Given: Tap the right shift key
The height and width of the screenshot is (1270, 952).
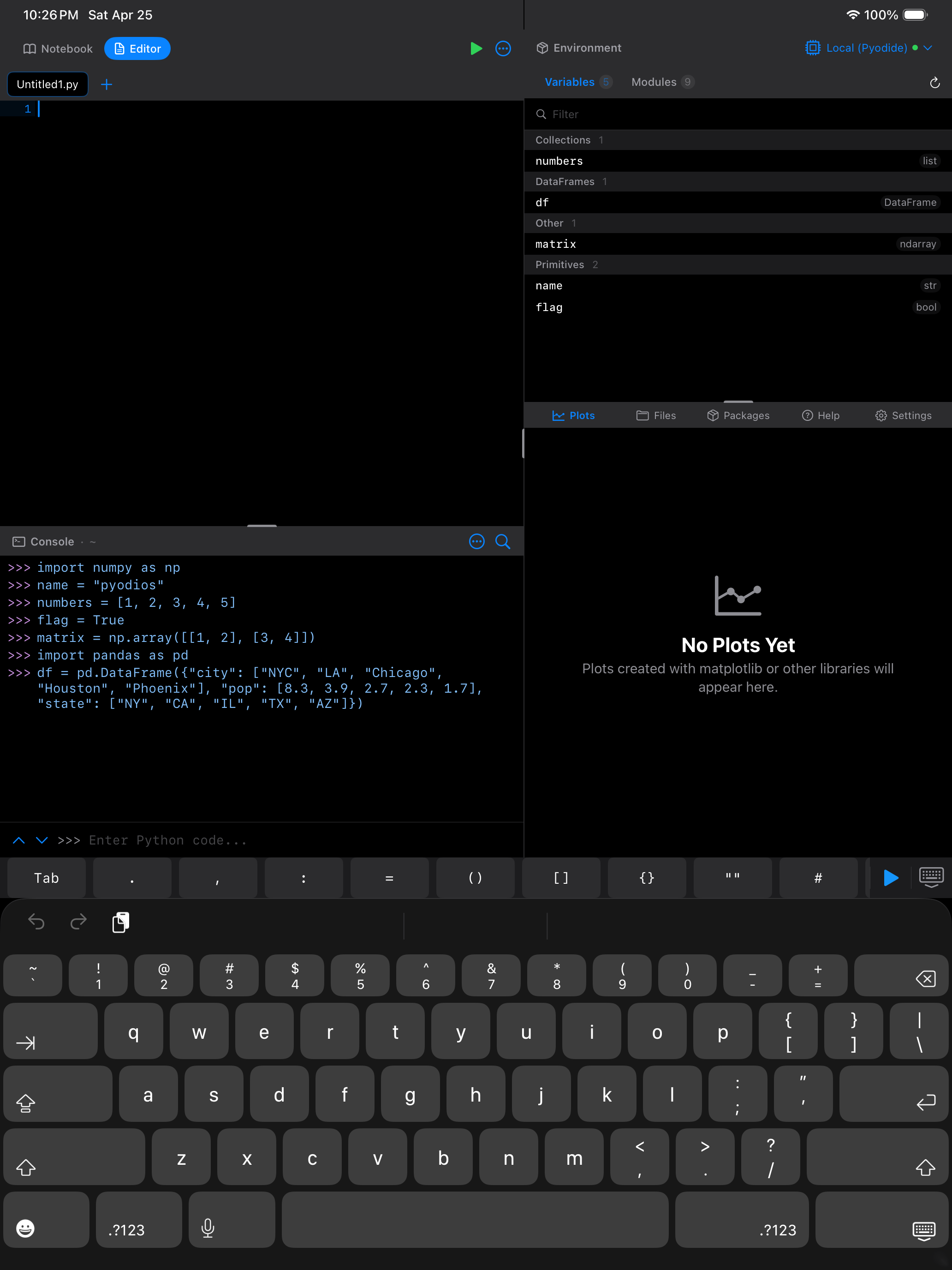Looking at the screenshot, I should point(877,1156).
